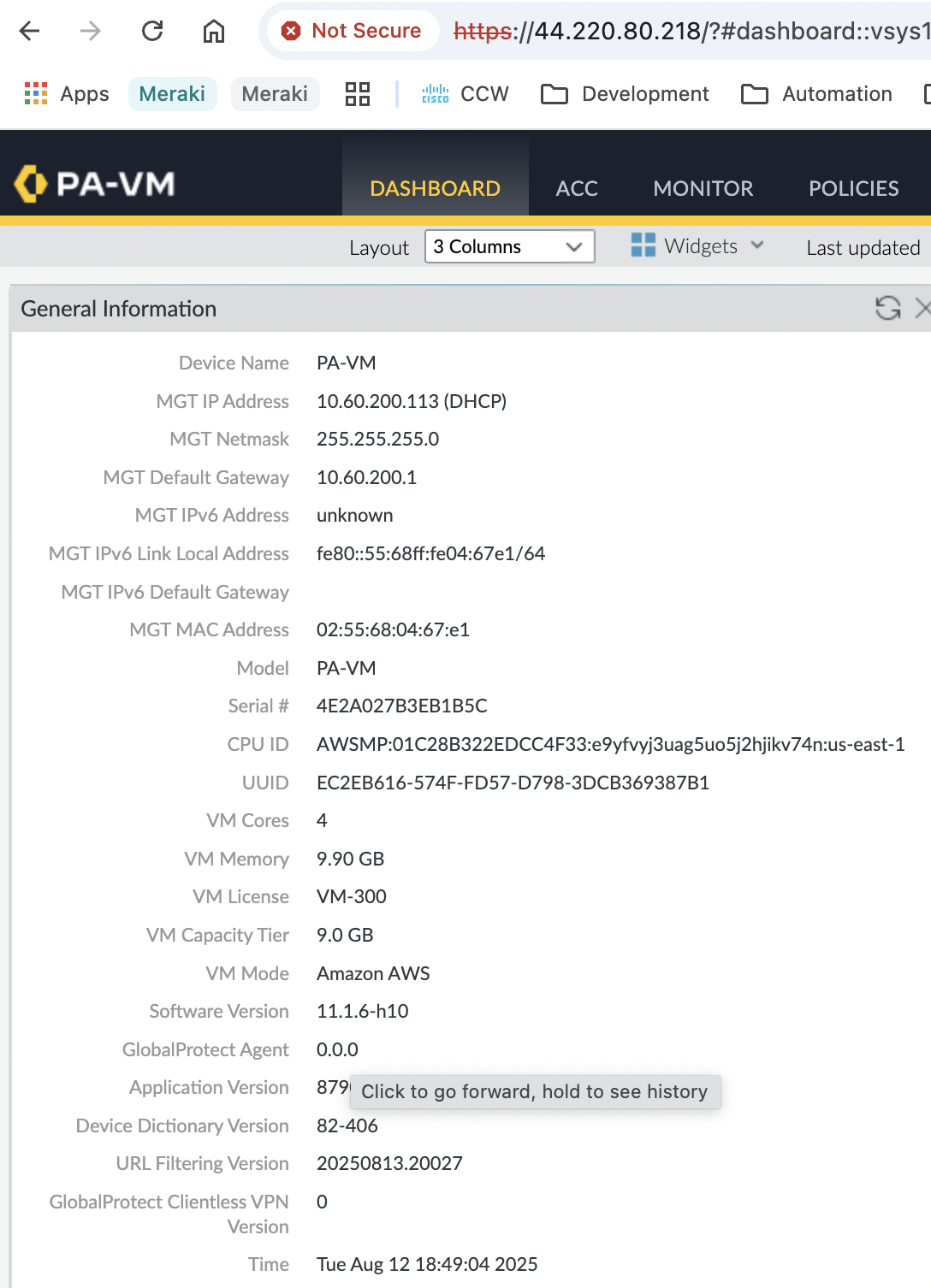
Task: Switch to the POLICIES tab
Action: click(x=853, y=188)
